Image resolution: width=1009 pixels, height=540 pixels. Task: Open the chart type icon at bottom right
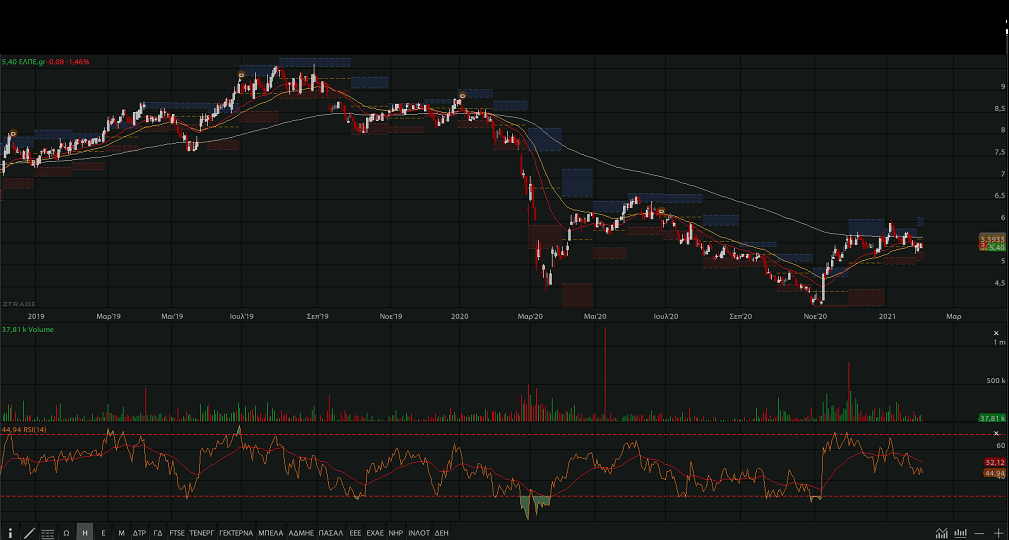click(942, 533)
